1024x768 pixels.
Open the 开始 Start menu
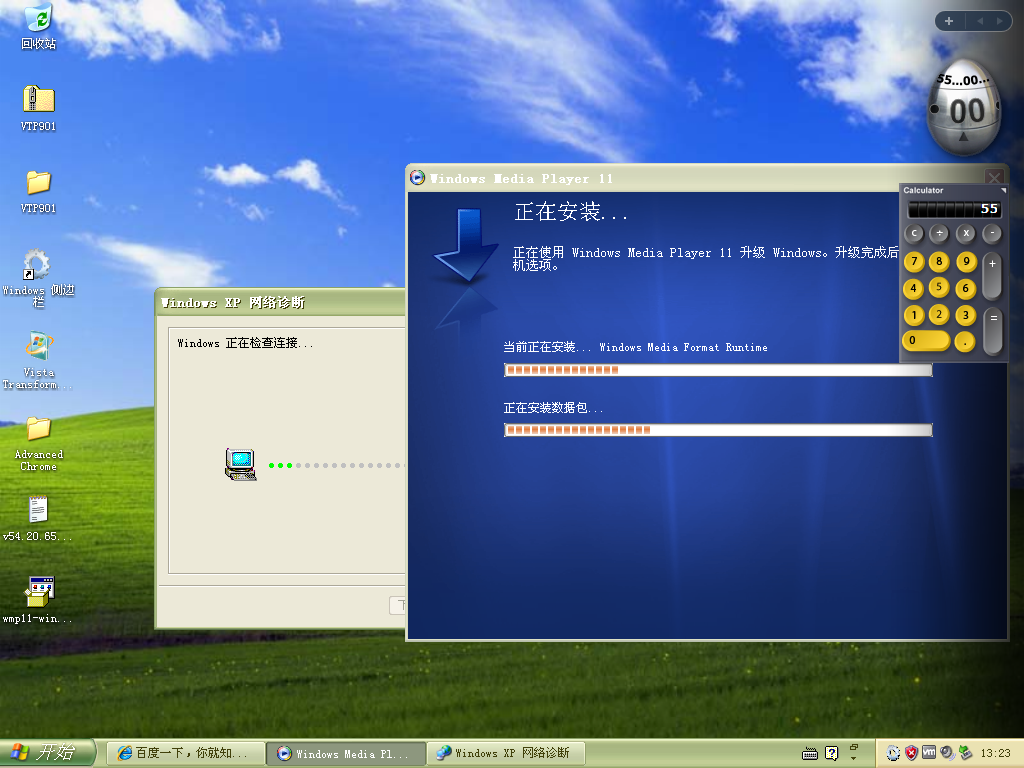pos(47,753)
